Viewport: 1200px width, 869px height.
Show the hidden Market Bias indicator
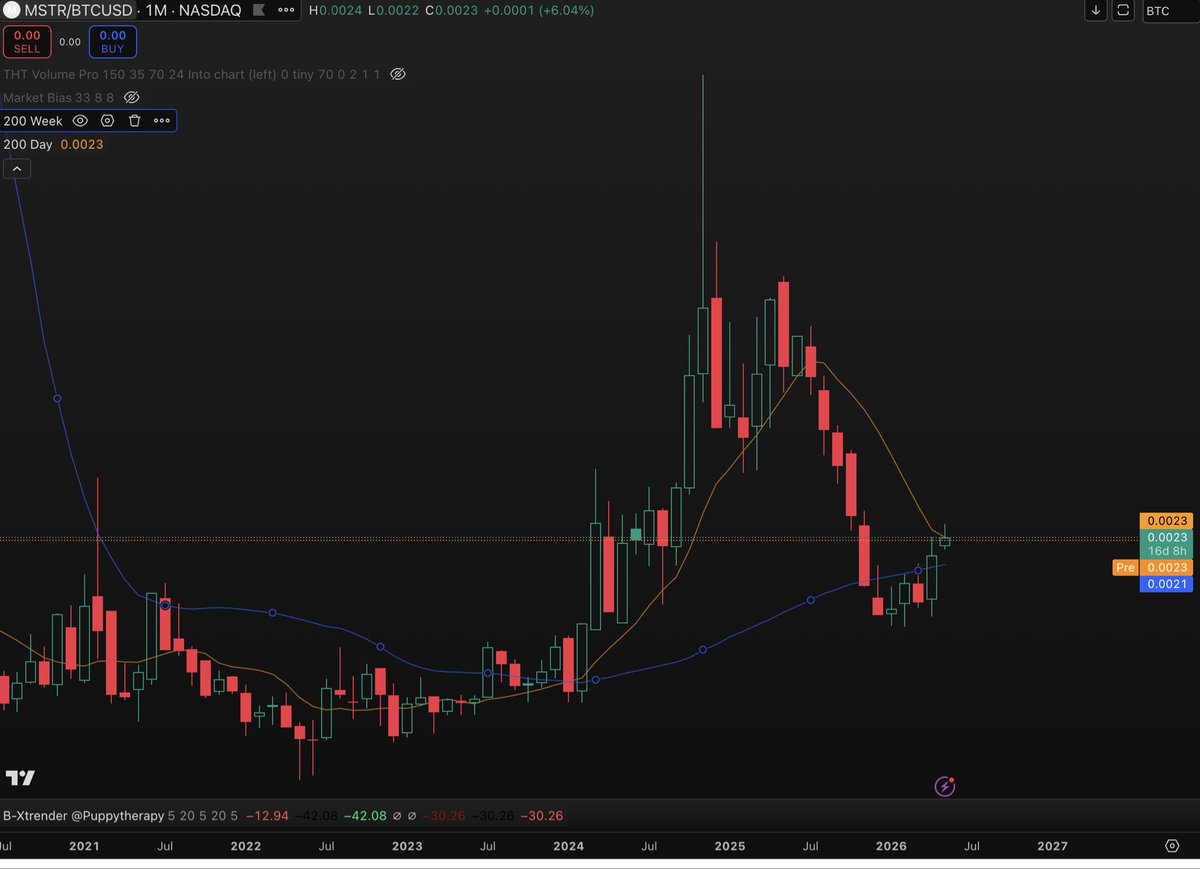132,98
